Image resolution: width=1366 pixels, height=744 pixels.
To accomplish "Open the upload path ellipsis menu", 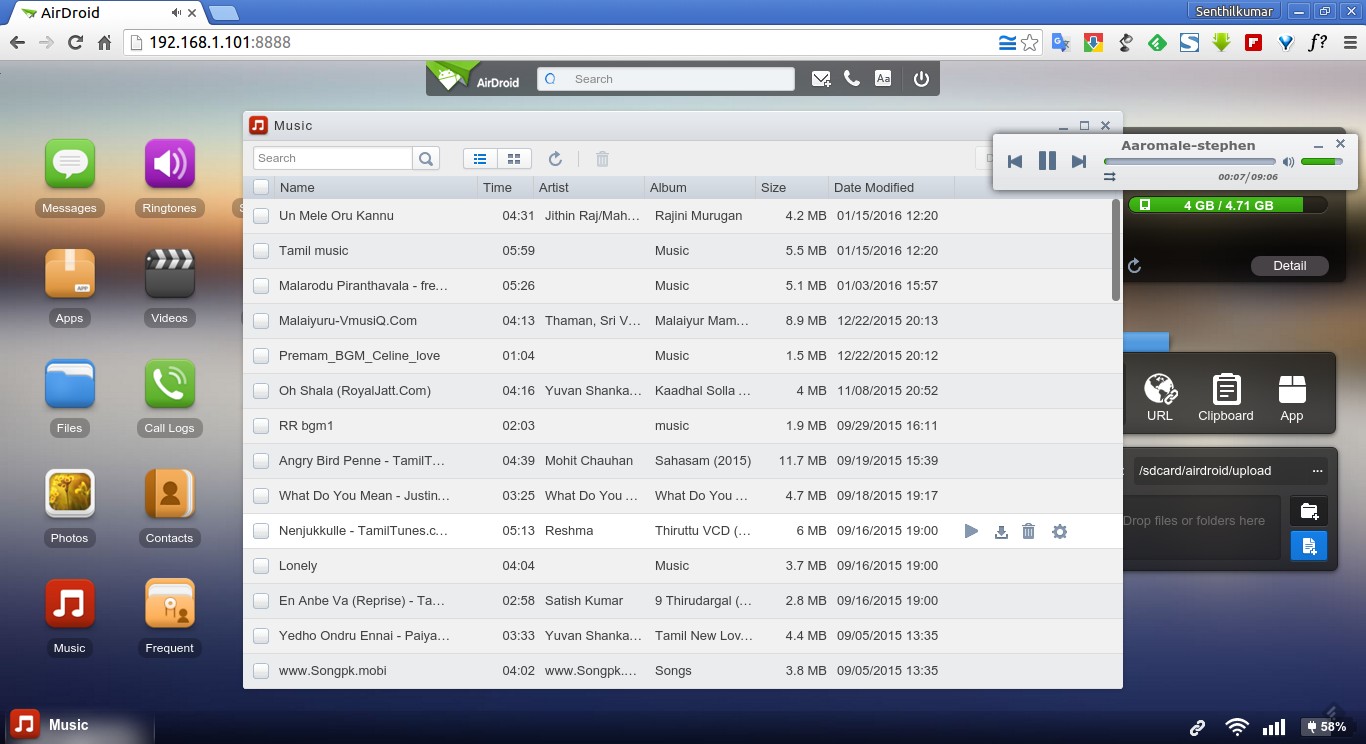I will pos(1317,471).
